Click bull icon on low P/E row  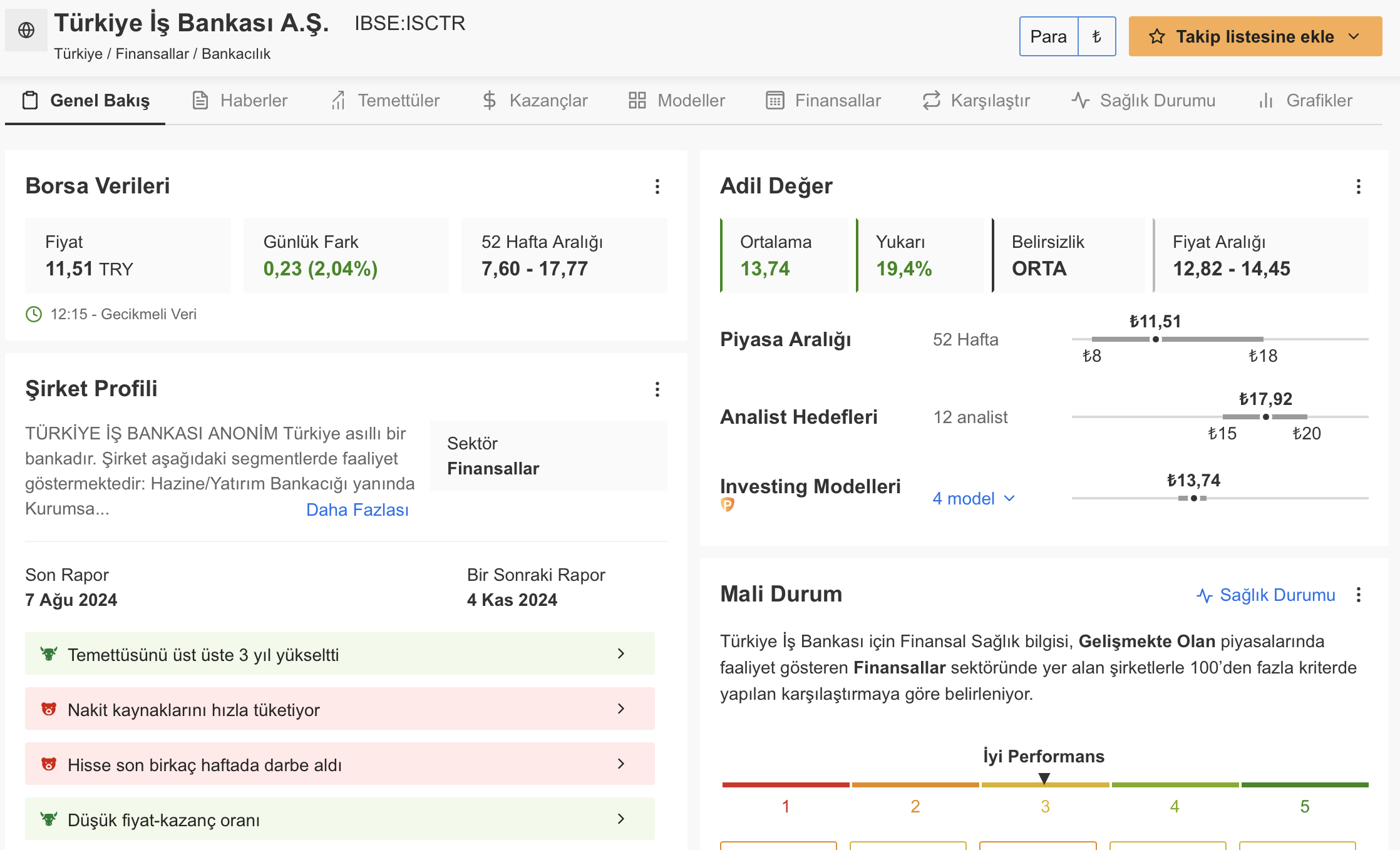click(x=49, y=819)
